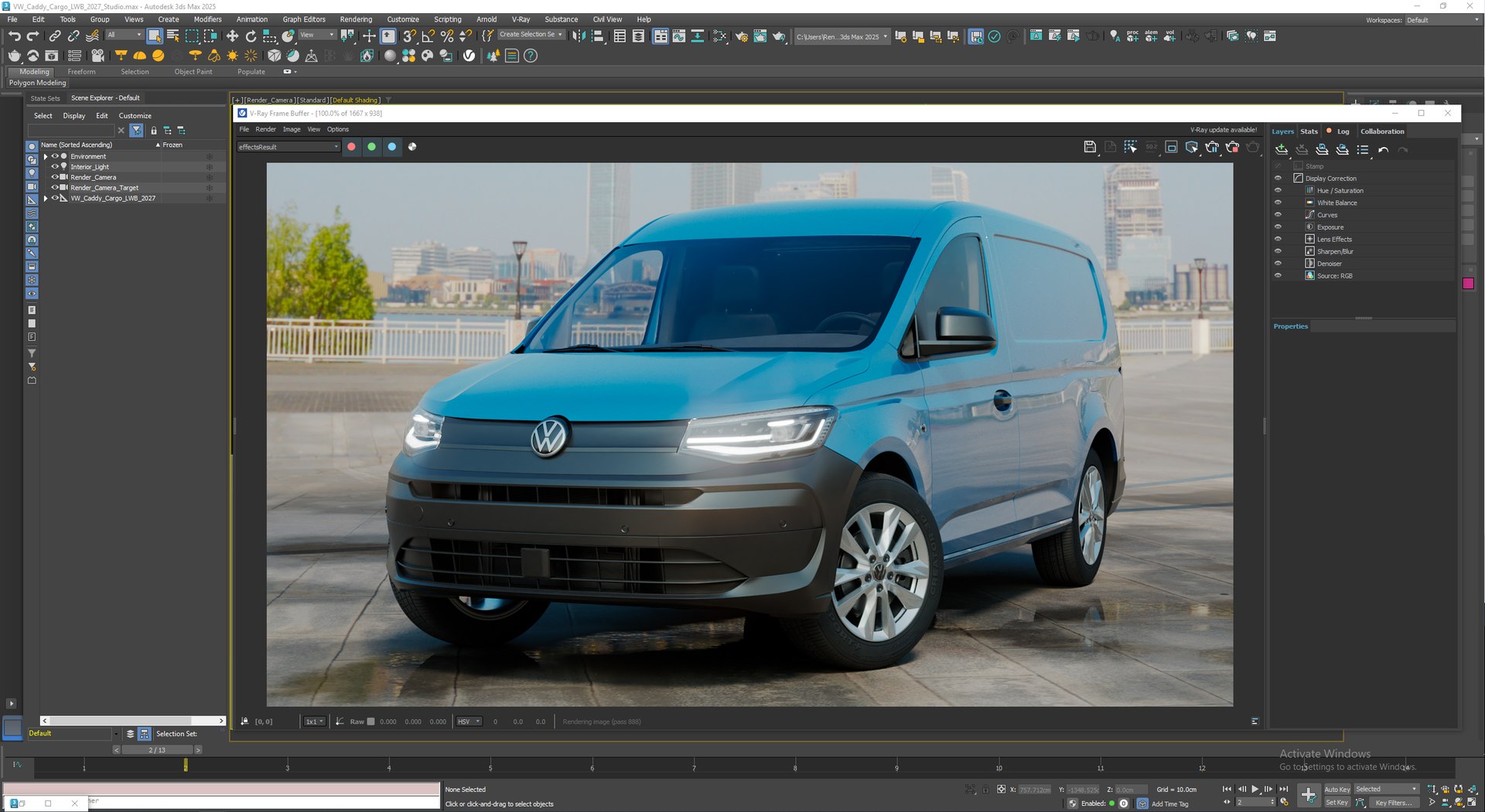
Task: Open the View reference coordinate dropdown
Action: pyautogui.click(x=317, y=35)
